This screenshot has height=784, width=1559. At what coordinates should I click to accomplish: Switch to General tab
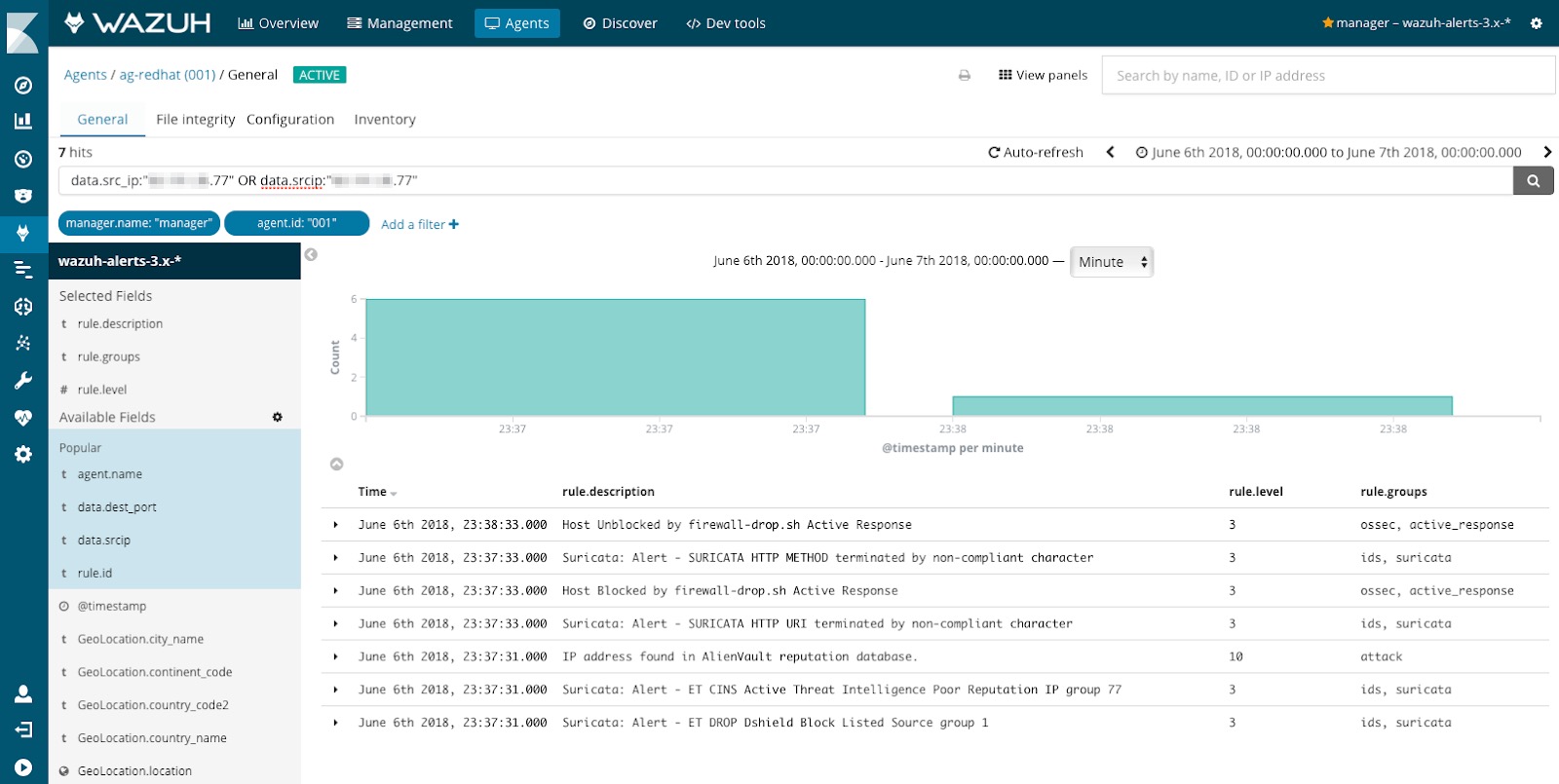(102, 119)
